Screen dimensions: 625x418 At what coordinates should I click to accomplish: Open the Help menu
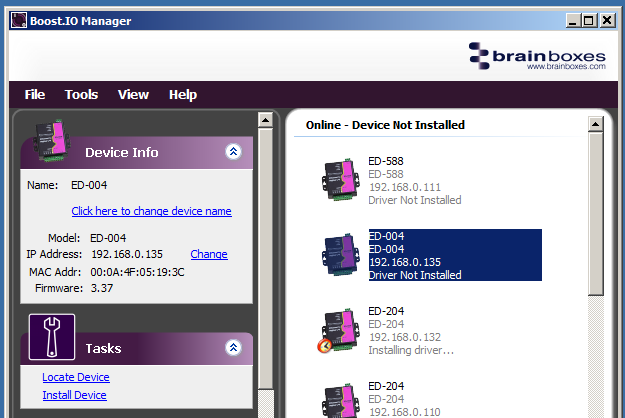[x=183, y=95]
